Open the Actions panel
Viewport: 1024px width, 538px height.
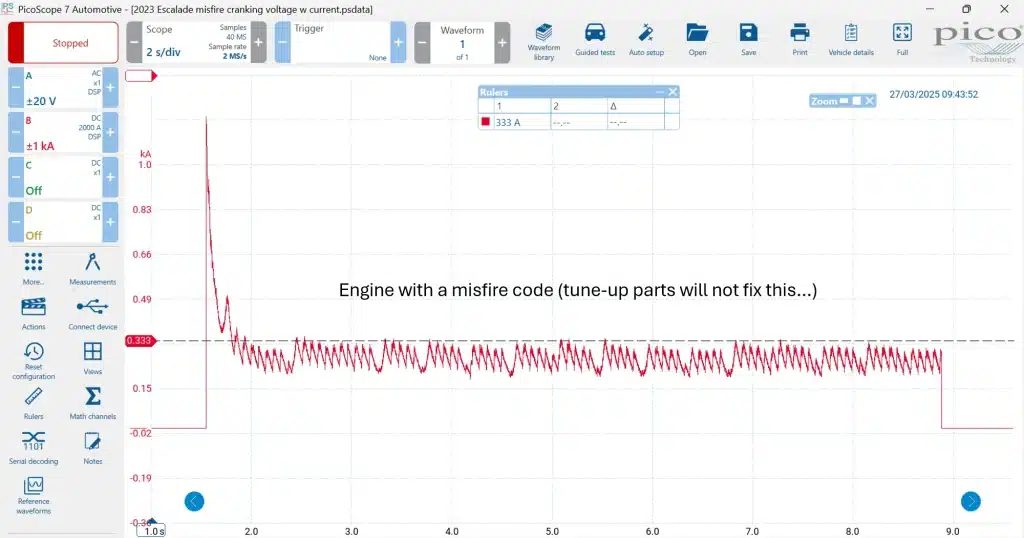[33, 313]
